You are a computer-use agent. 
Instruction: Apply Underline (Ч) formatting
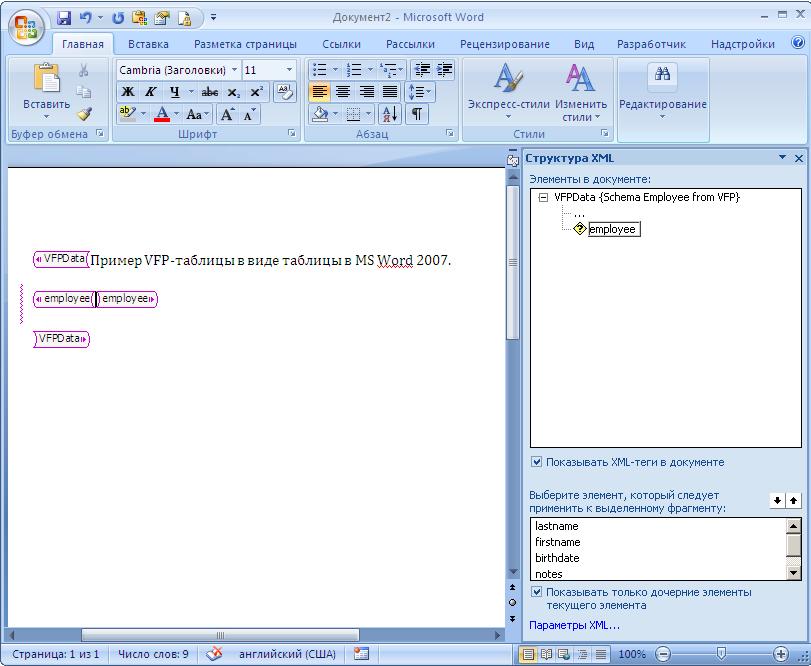175,92
